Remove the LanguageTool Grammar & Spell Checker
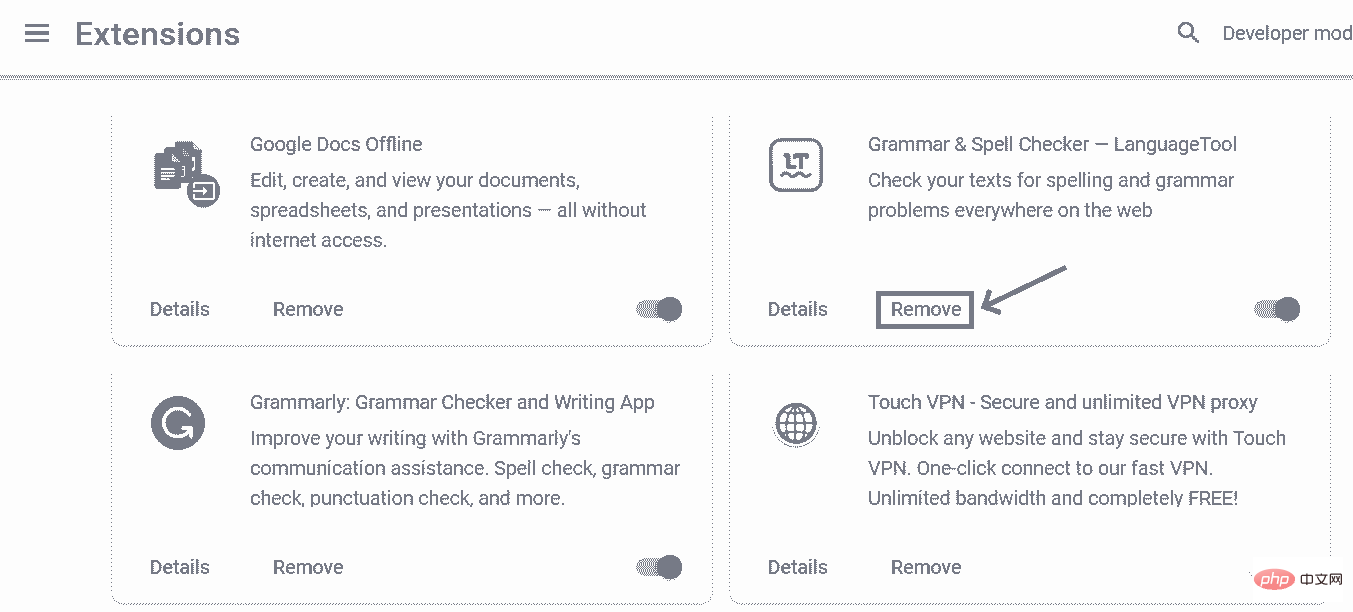 [926, 309]
